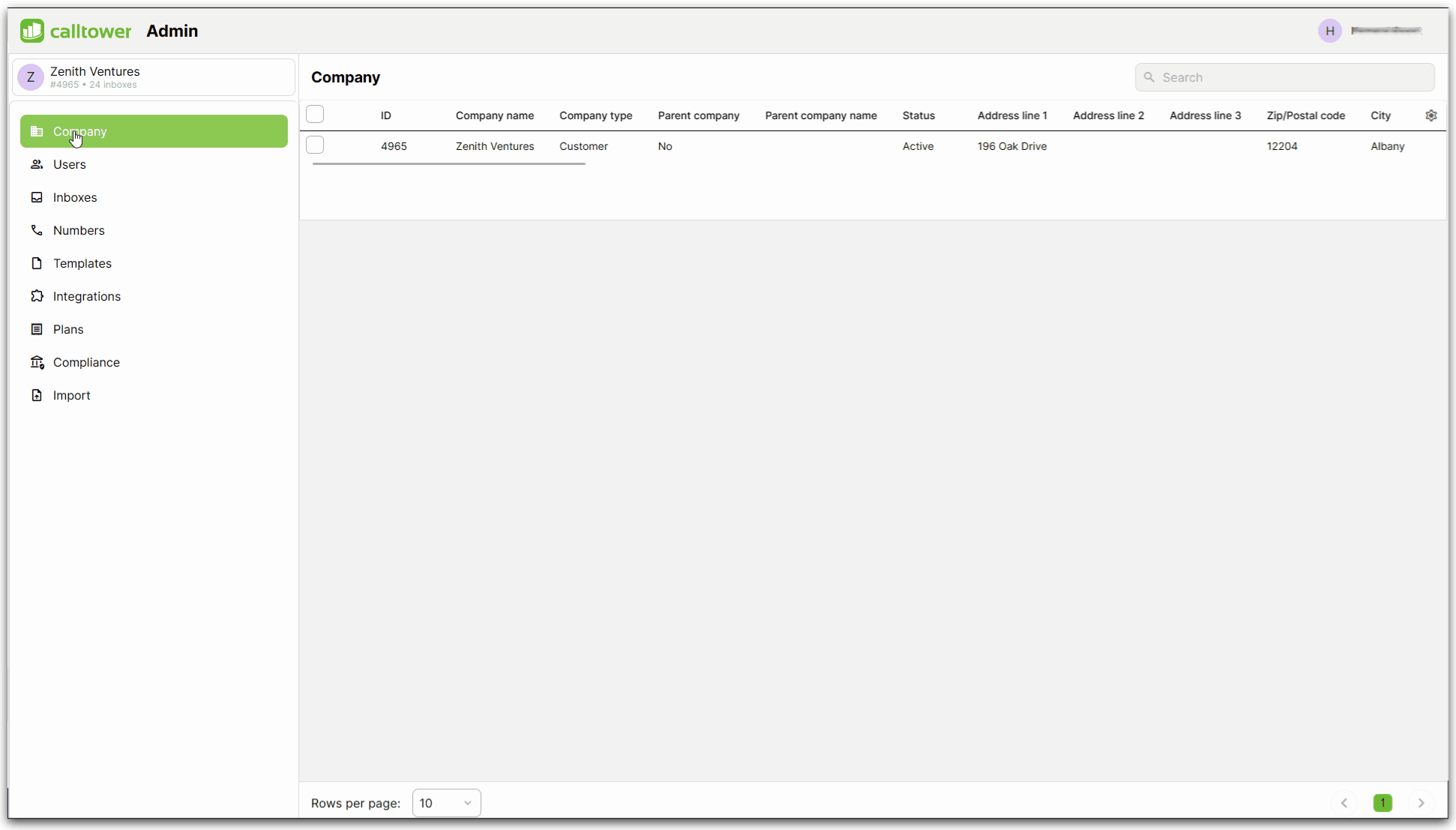Open the Numbers section
This screenshot has height=830, width=1456.
tap(79, 230)
